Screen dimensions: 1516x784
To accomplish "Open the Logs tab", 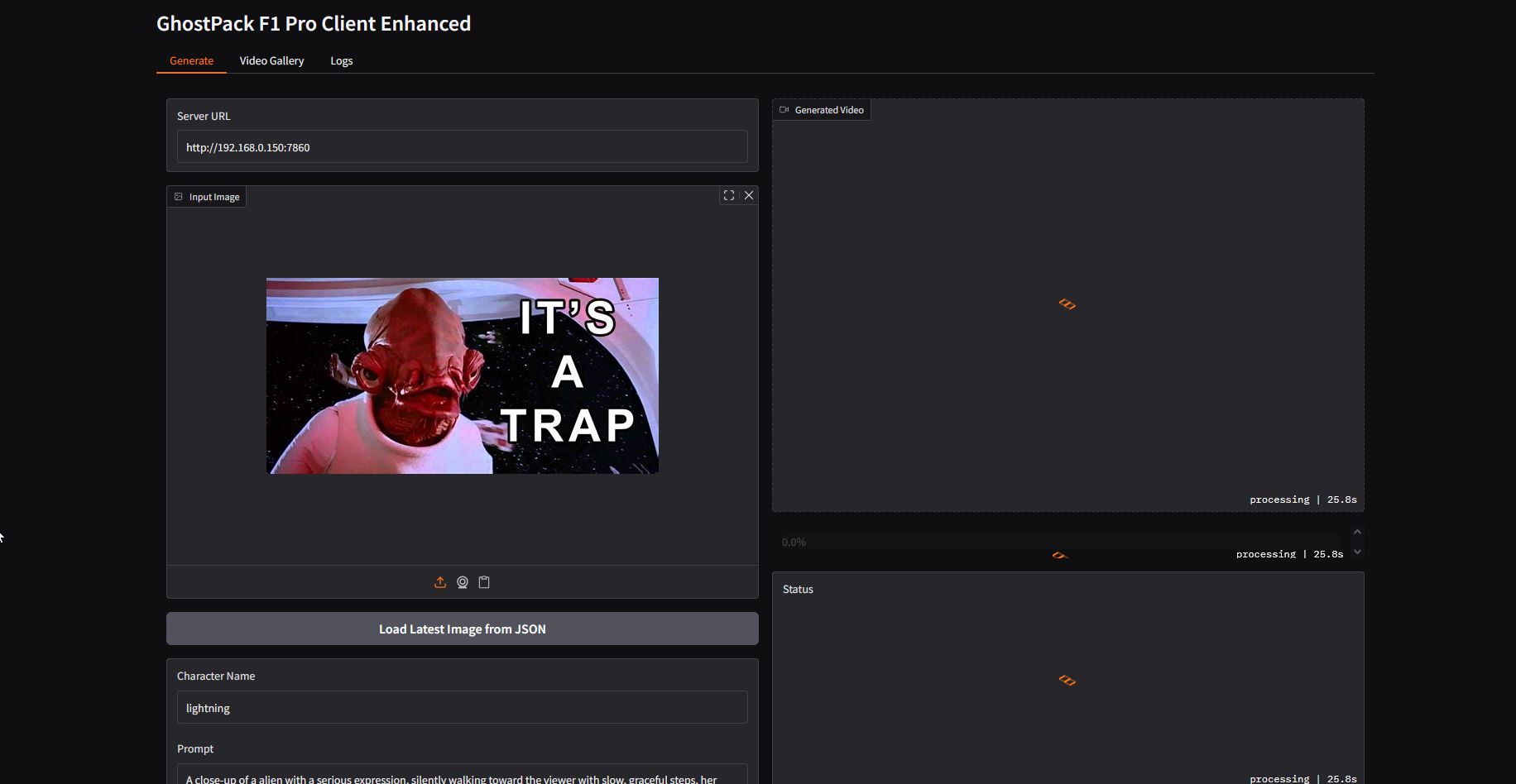I will [x=341, y=60].
